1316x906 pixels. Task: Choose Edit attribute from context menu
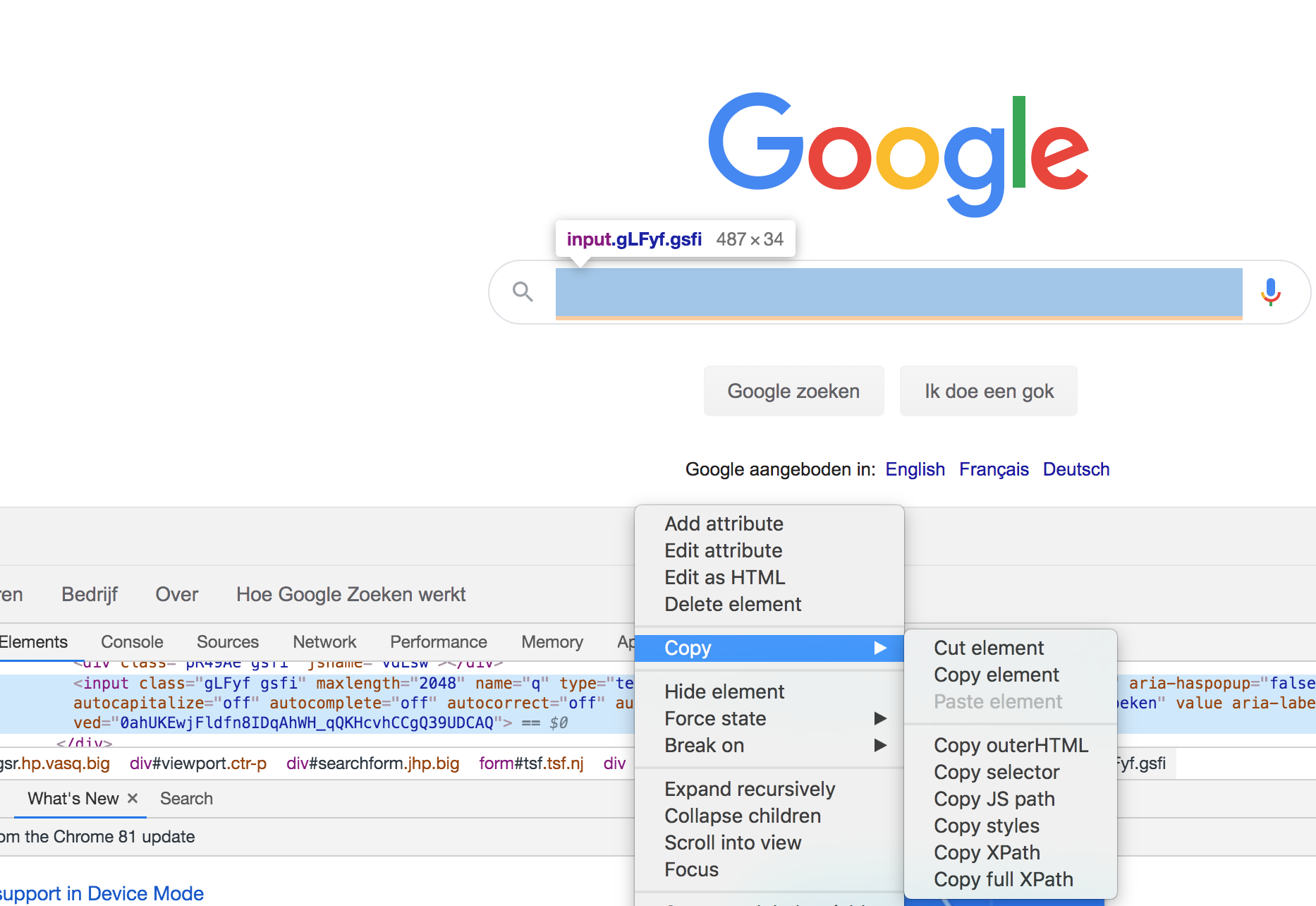(769, 550)
